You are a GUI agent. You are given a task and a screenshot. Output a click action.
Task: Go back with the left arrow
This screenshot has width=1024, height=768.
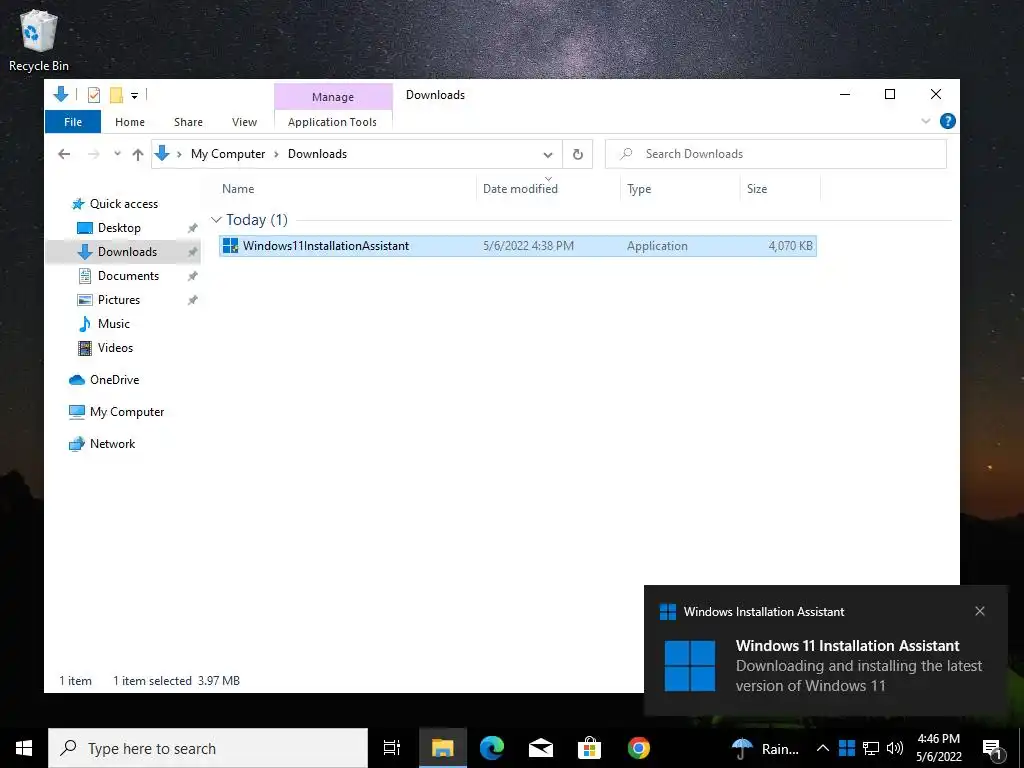(64, 154)
